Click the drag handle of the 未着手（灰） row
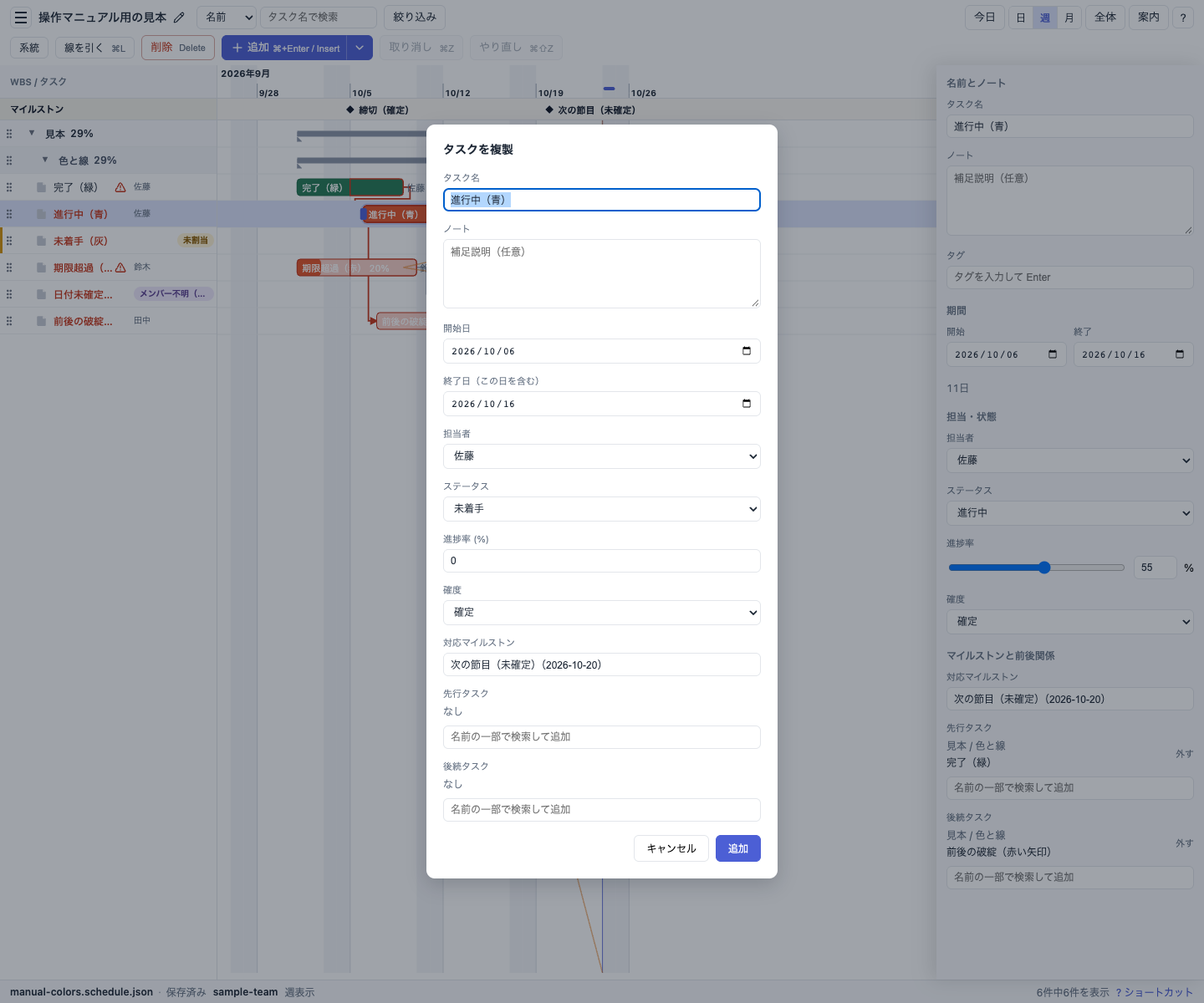This screenshot has height=1003, width=1204. coord(9,241)
